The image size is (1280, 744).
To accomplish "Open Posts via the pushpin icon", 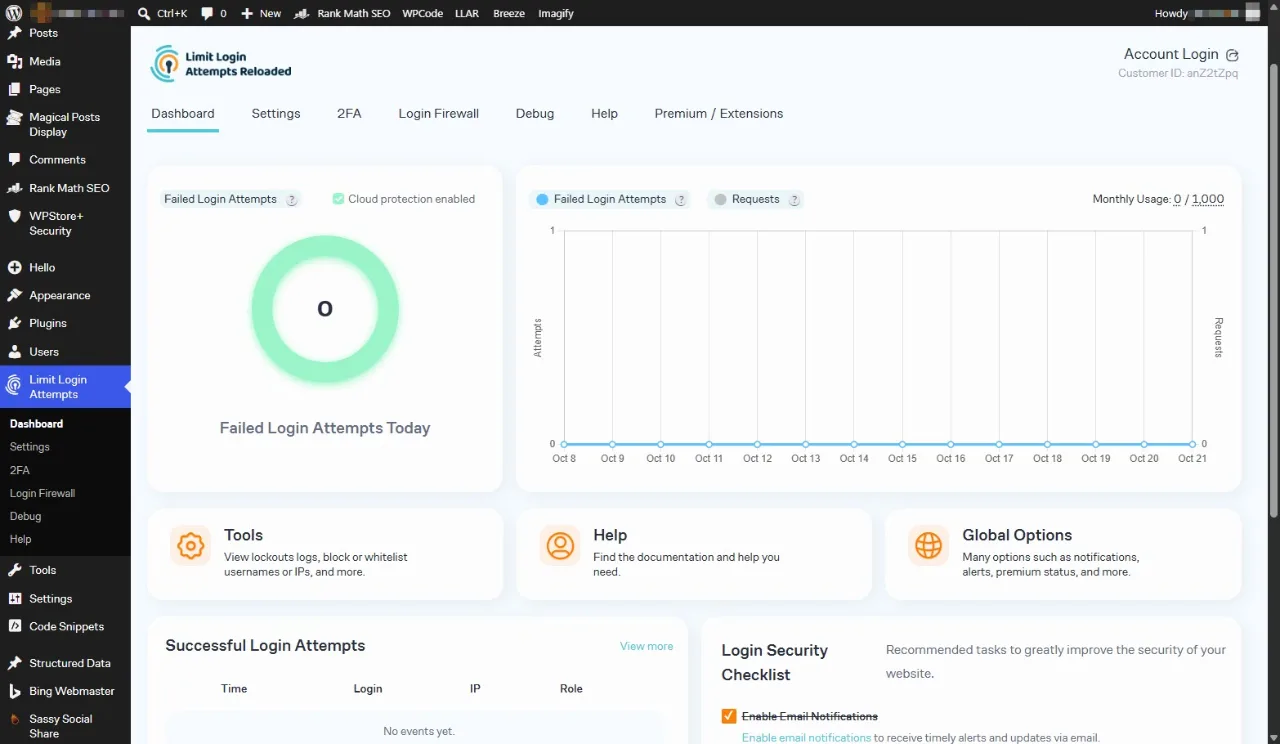I will click(14, 33).
